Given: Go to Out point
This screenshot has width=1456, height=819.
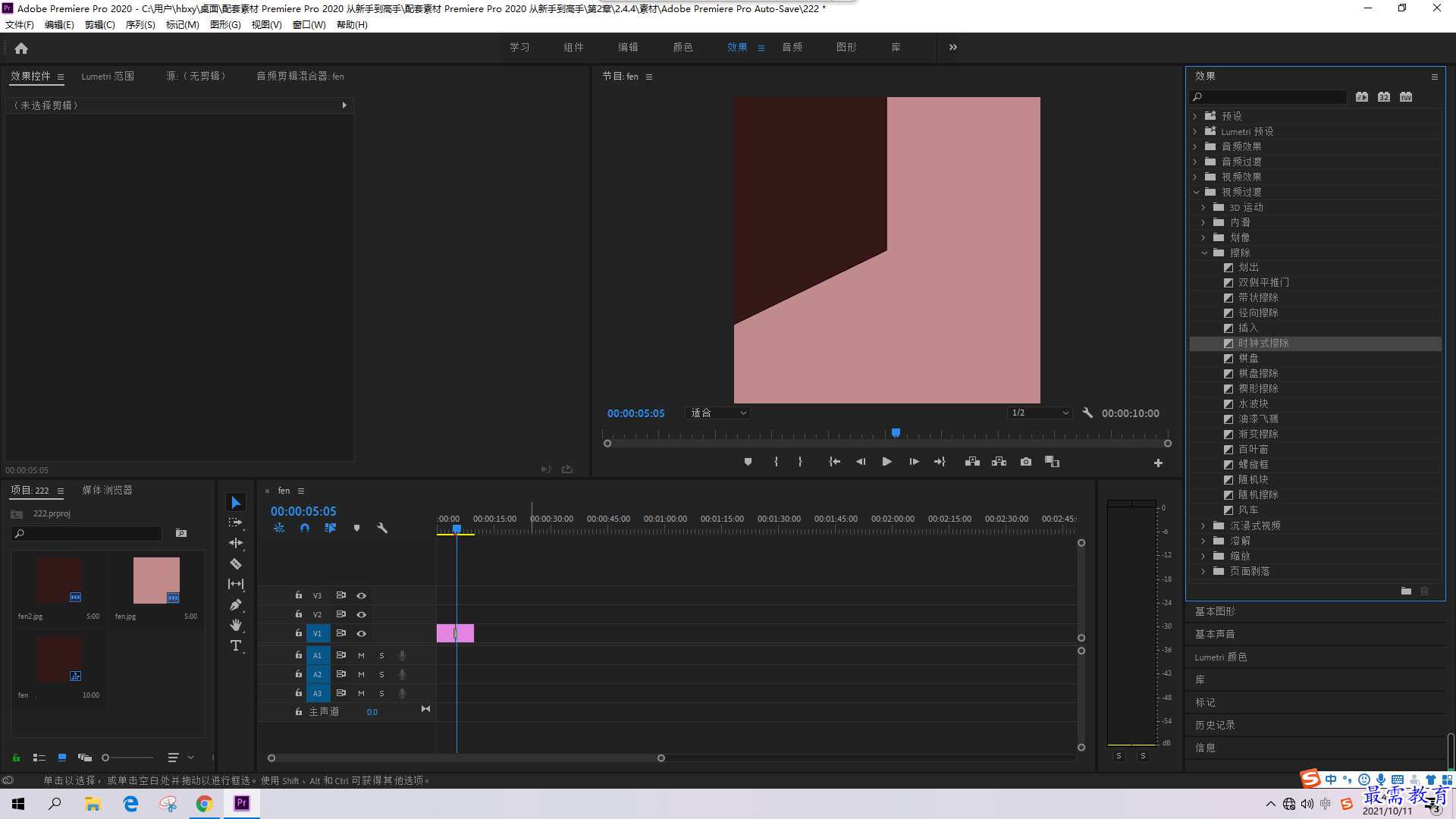Looking at the screenshot, I should [940, 462].
